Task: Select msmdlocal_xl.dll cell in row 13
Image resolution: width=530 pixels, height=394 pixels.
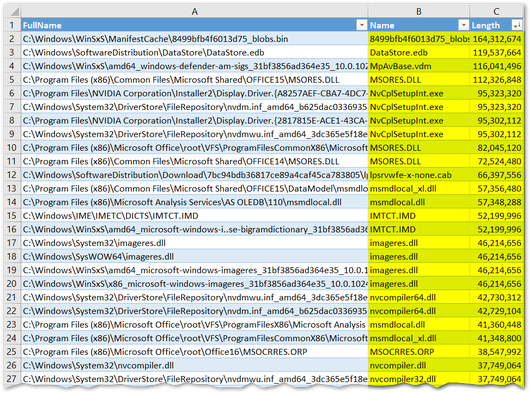Action: click(419, 189)
